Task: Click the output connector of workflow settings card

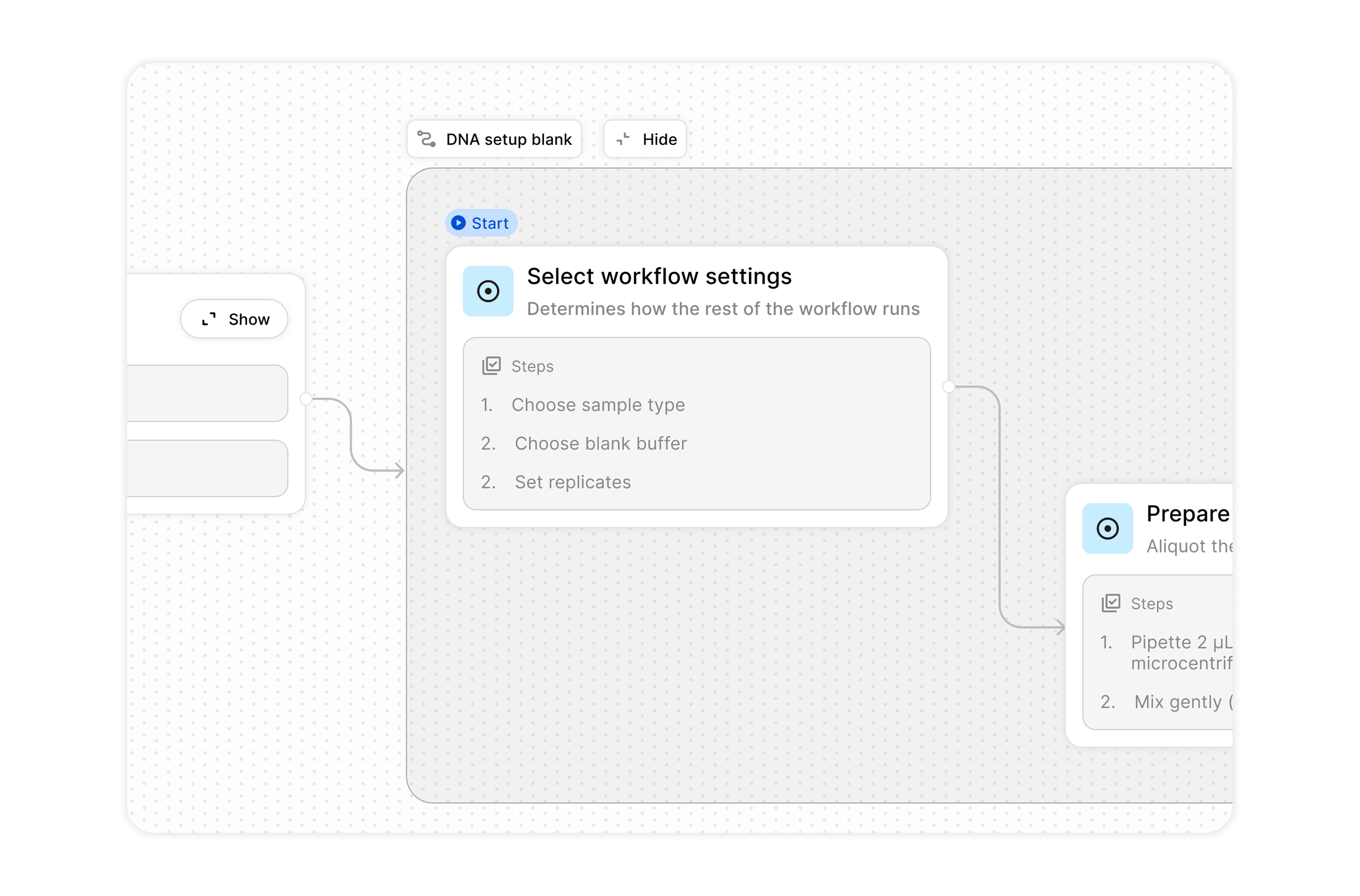Action: [949, 387]
